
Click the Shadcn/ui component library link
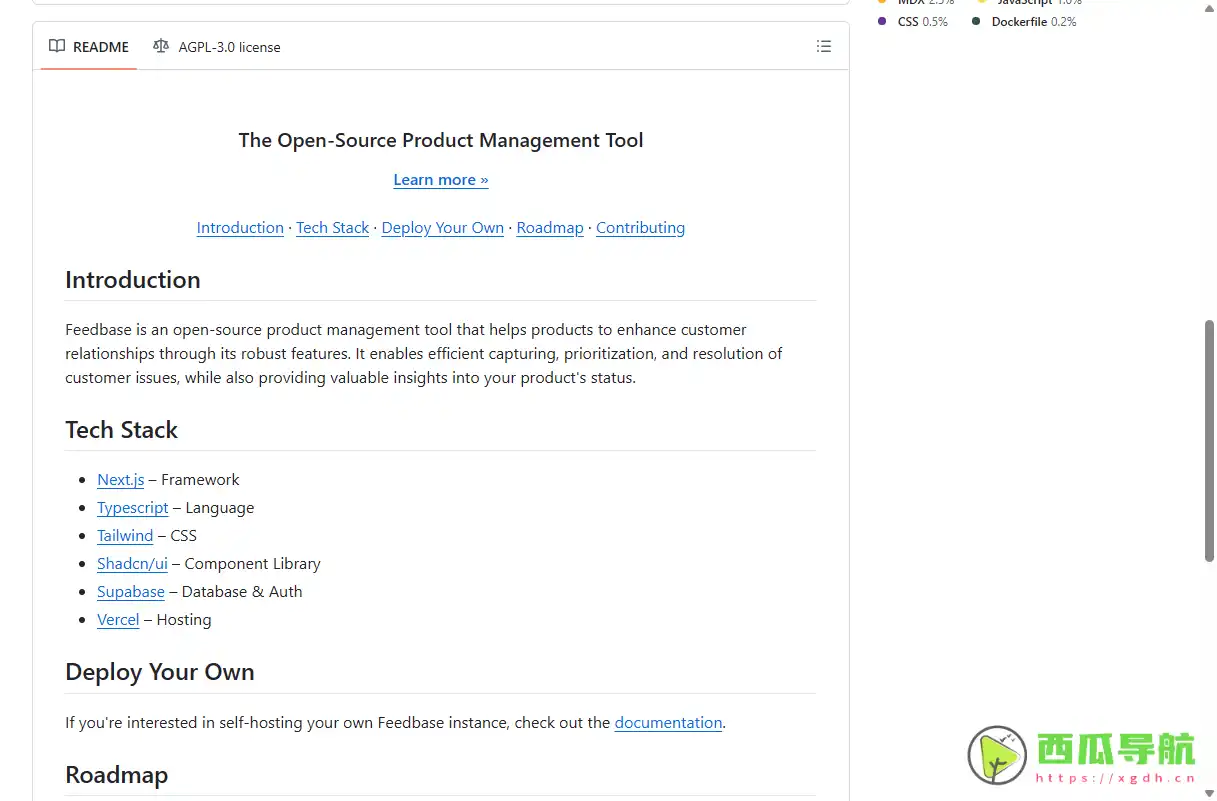point(132,564)
